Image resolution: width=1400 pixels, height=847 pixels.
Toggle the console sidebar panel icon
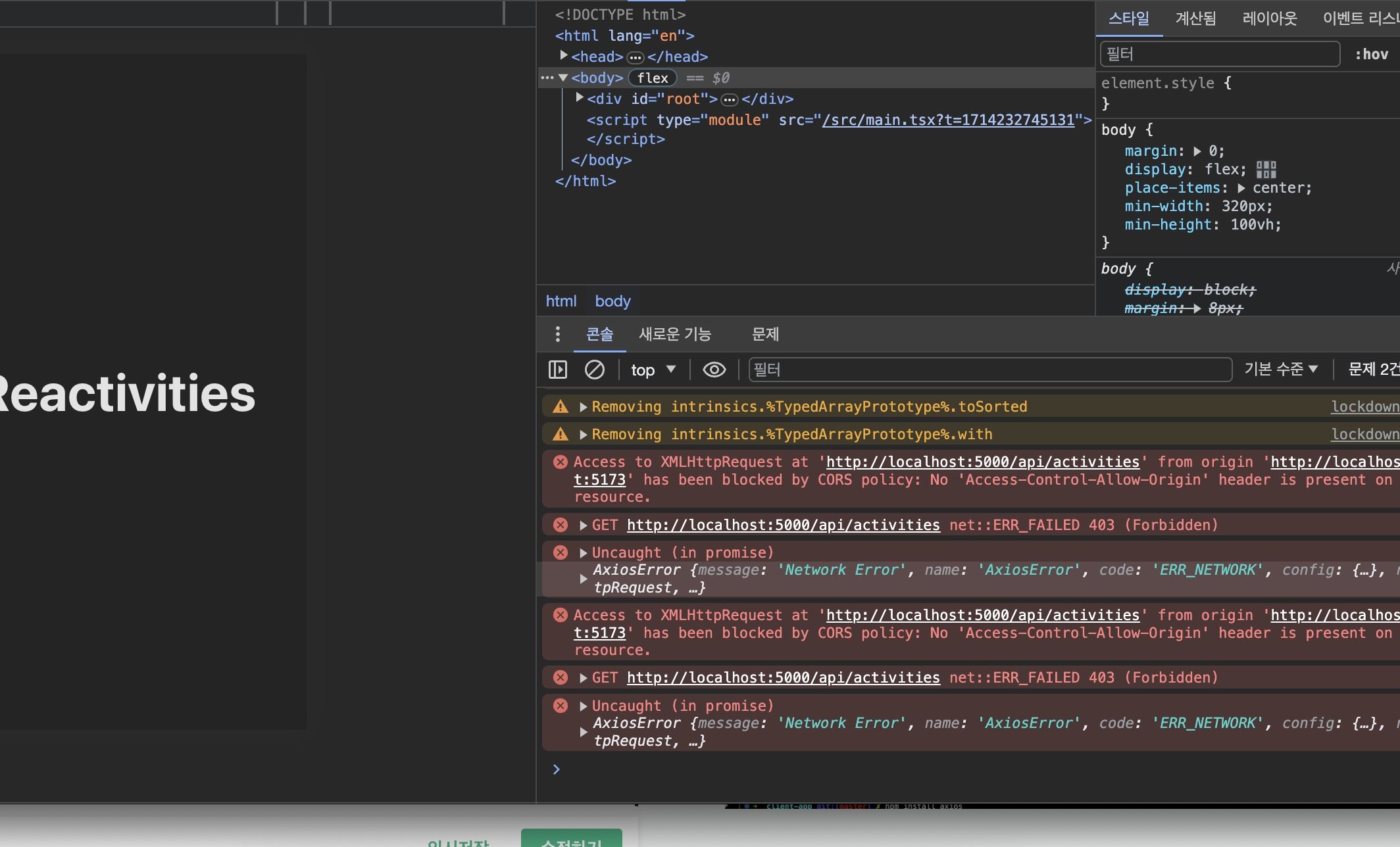coord(557,370)
